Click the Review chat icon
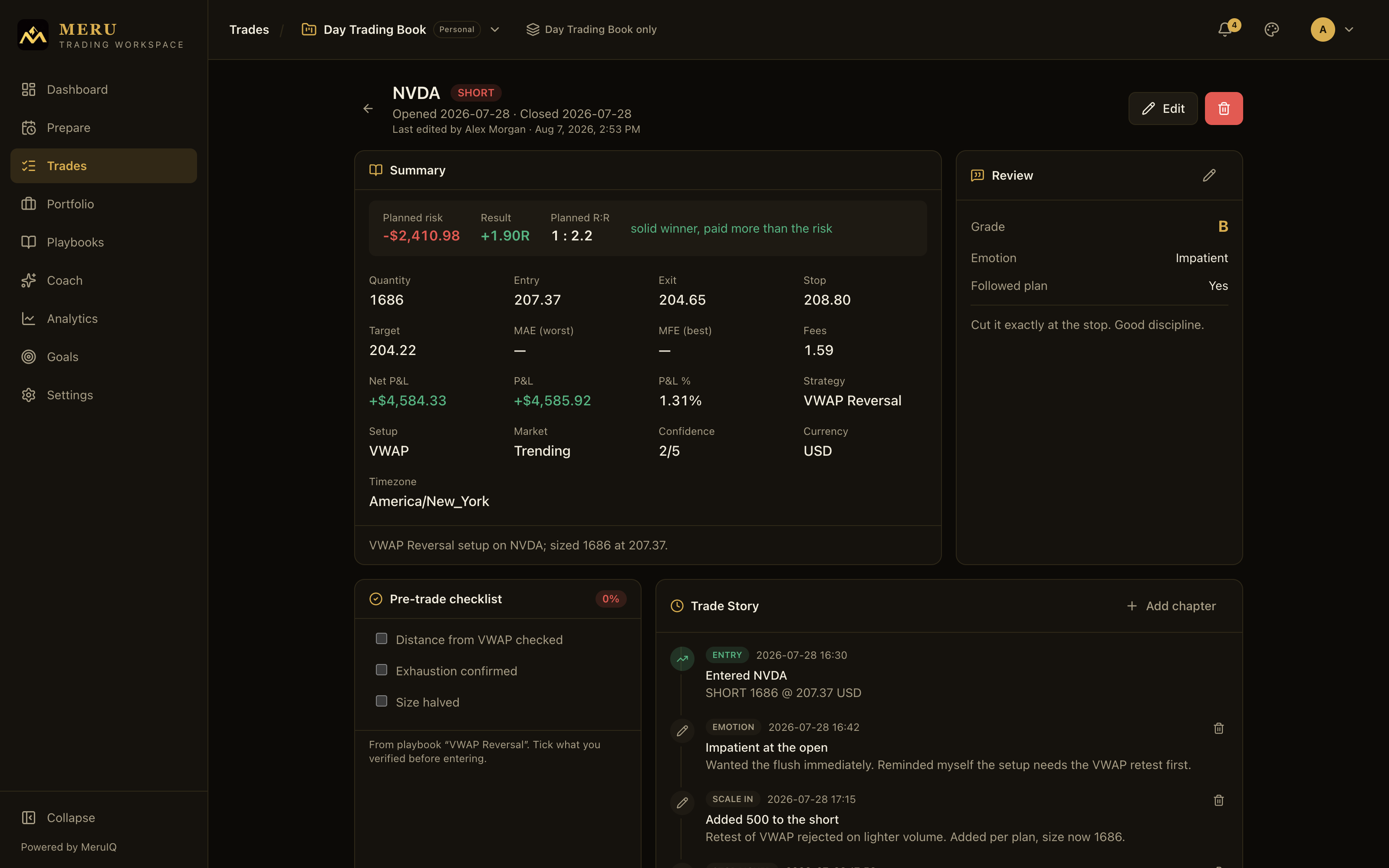The height and width of the screenshot is (868, 1389). [x=977, y=175]
